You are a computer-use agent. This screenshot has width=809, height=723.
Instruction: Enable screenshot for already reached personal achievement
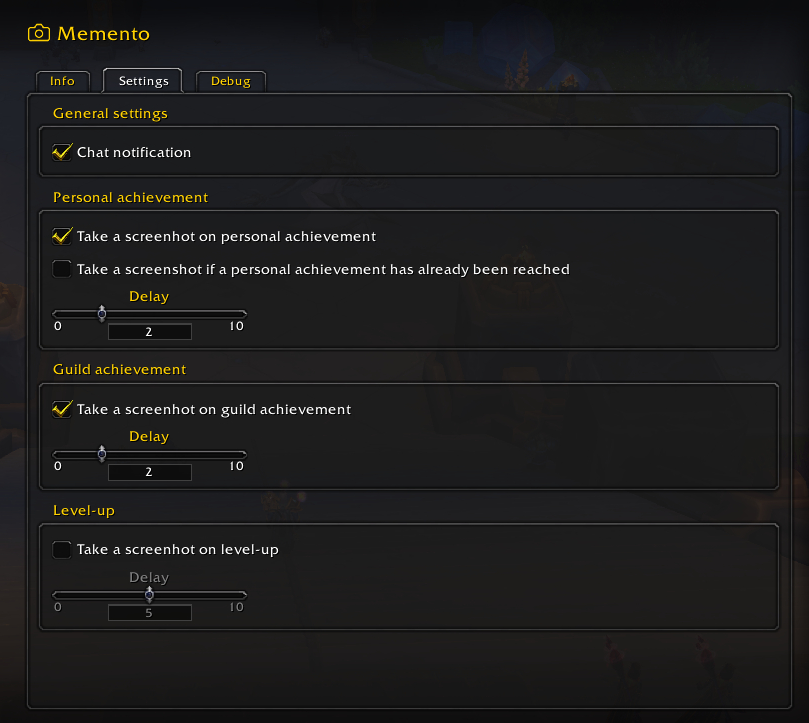[62, 269]
